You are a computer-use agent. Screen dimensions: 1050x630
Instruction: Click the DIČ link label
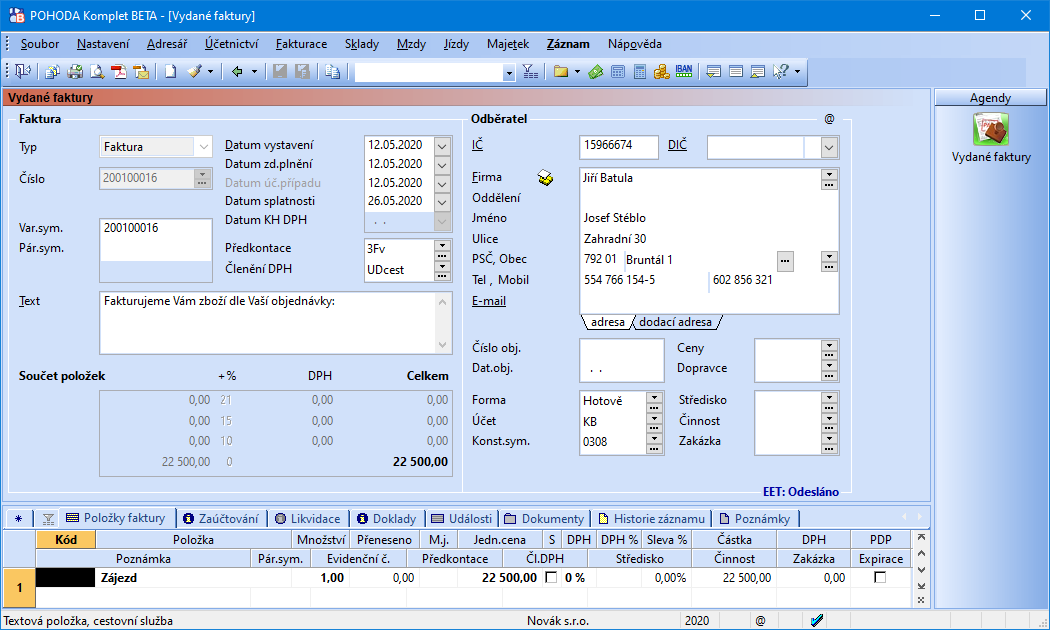pos(677,145)
